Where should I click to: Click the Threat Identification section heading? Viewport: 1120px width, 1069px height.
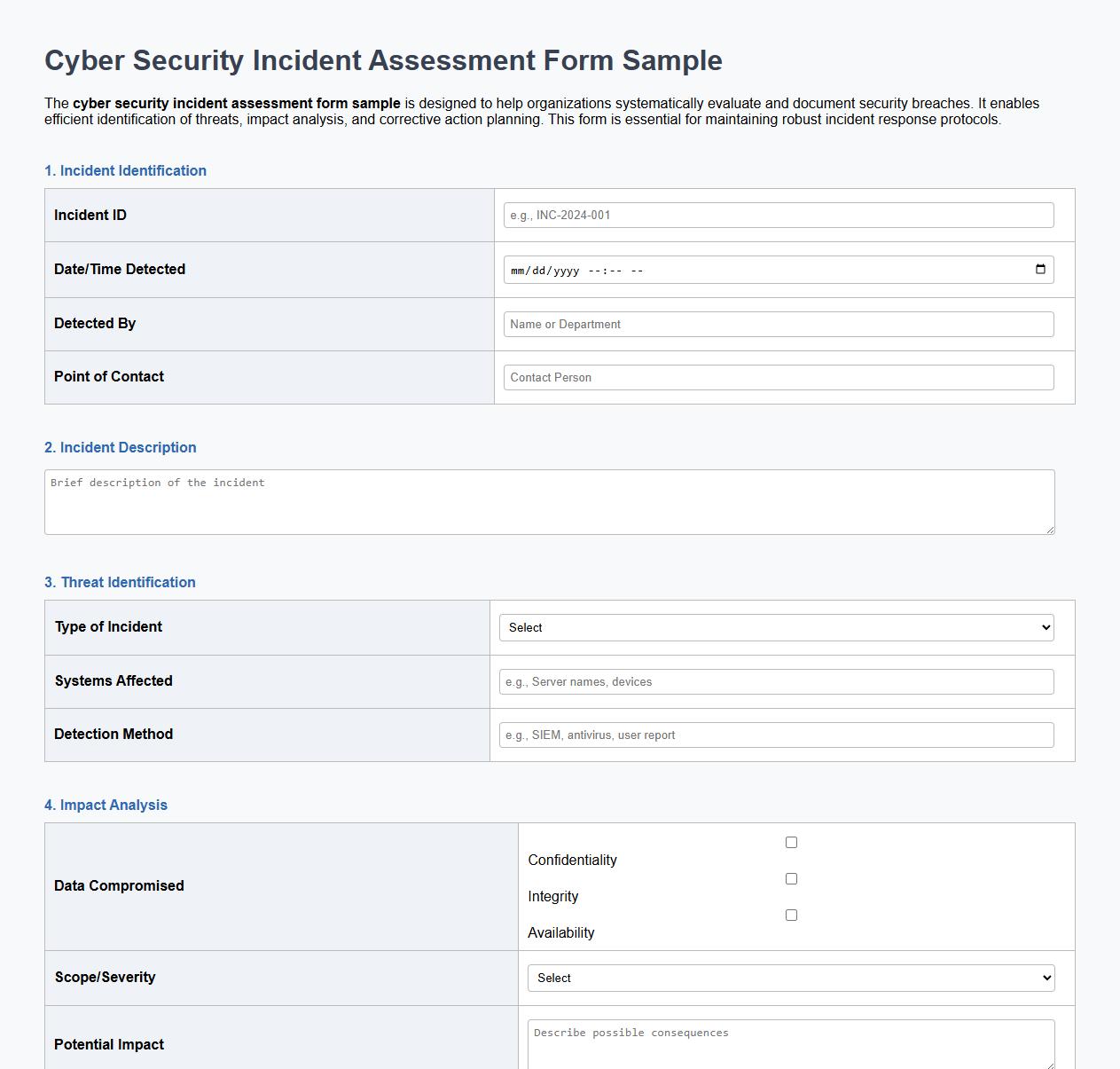pos(120,582)
